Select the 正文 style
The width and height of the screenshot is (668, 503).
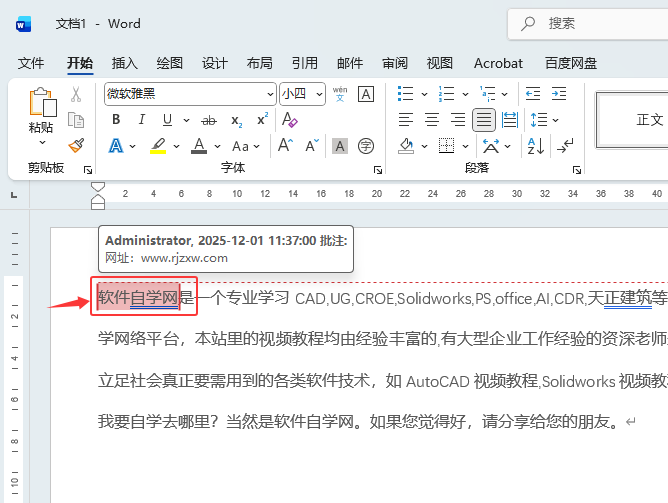[x=633, y=120]
